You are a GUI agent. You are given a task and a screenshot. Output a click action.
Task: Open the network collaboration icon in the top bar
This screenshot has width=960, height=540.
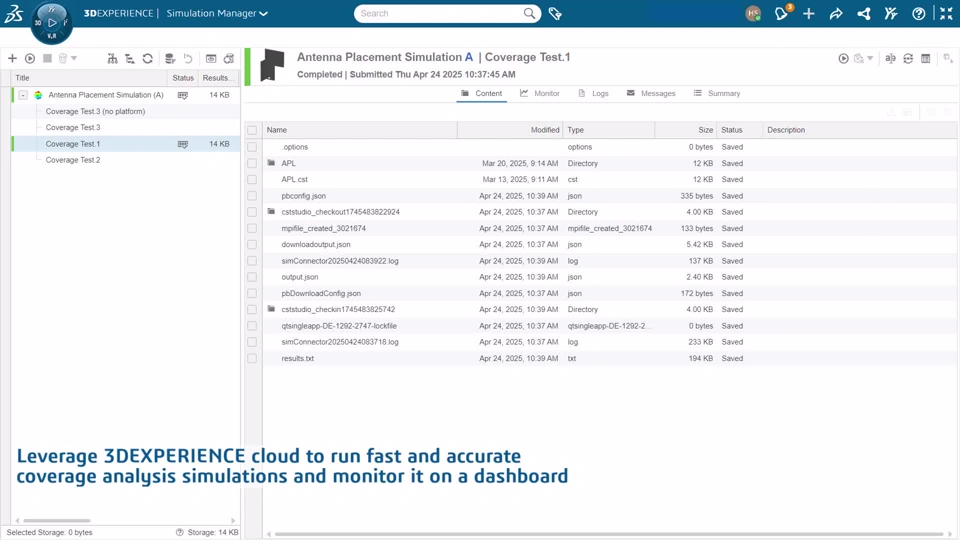[863, 13]
